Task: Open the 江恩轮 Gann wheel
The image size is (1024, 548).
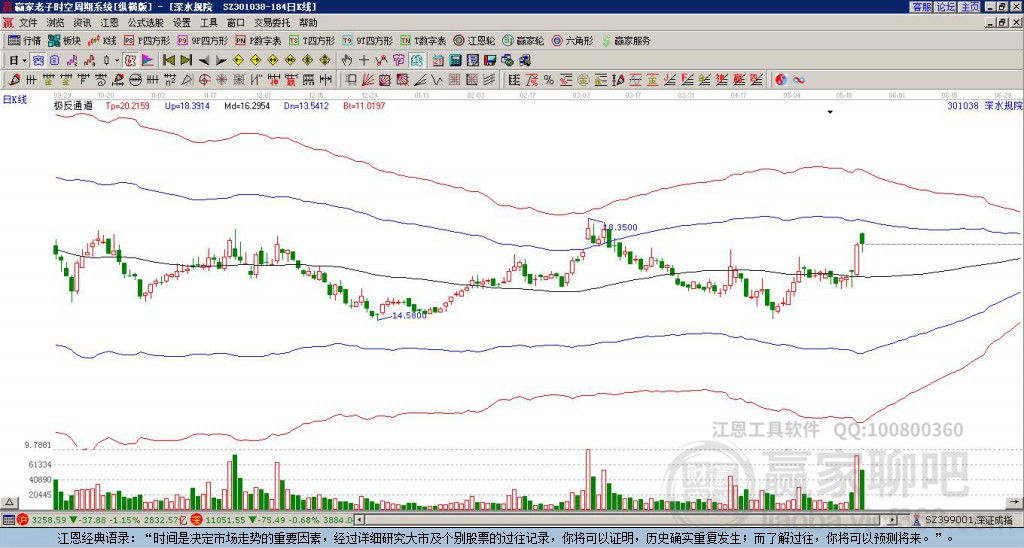Action: pyautogui.click(x=474, y=40)
